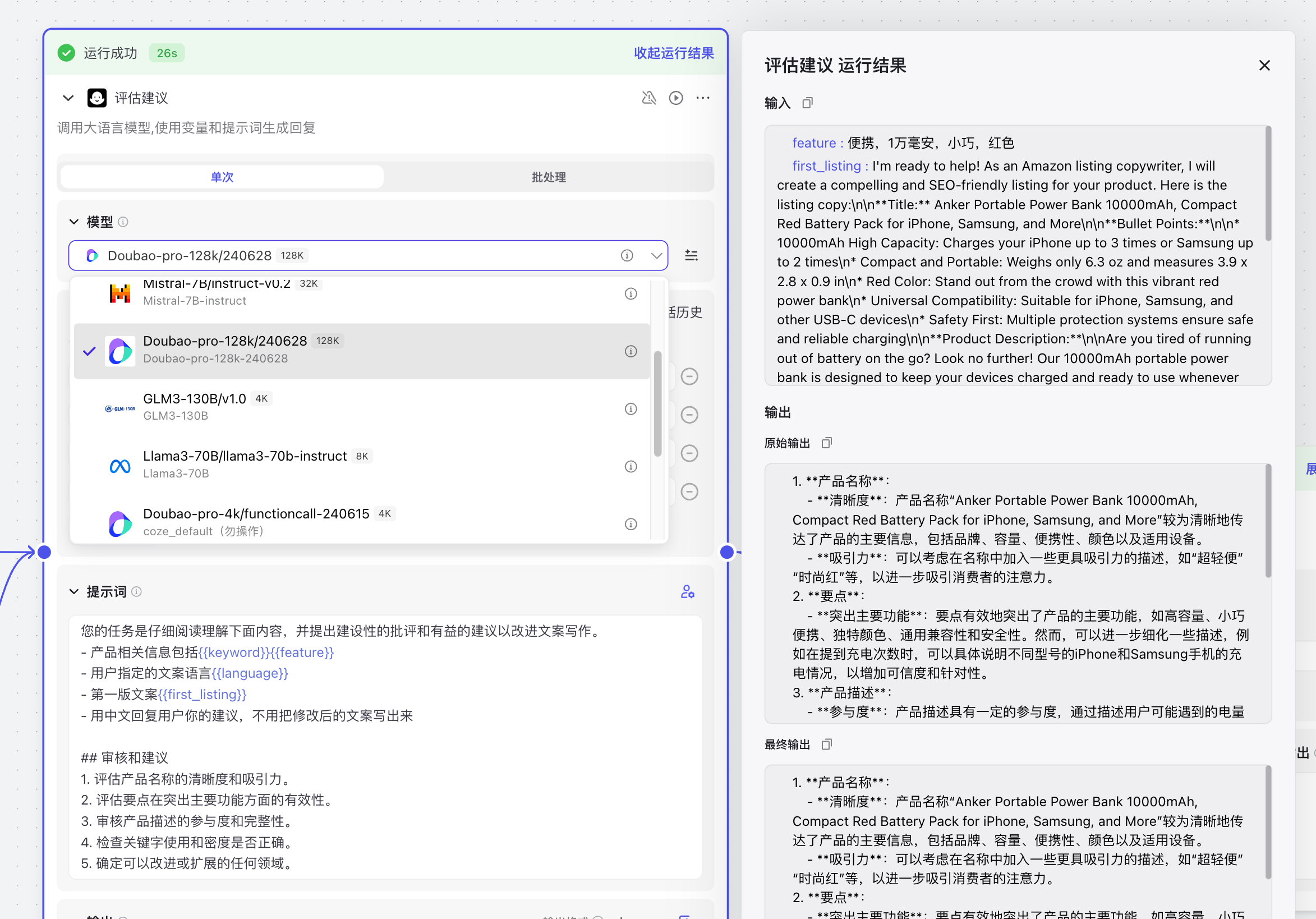The width and height of the screenshot is (1316, 919).
Task: Click the green run success checkmark icon
Action: click(67, 53)
